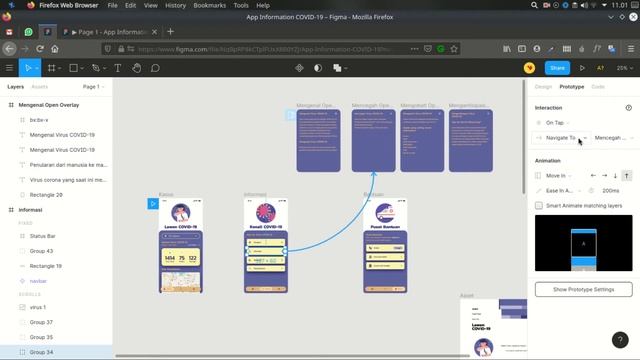Screen dimensions: 640x360
Task: Set animation direction to up arrow
Action: 627,176
